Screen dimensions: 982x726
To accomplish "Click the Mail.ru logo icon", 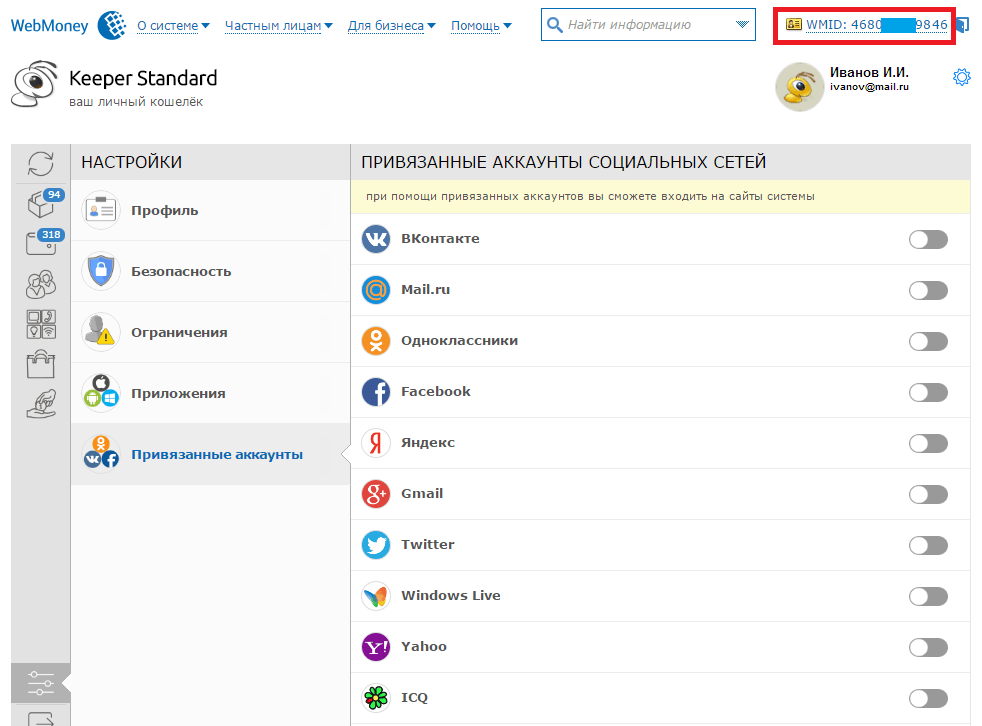I will tap(376, 290).
